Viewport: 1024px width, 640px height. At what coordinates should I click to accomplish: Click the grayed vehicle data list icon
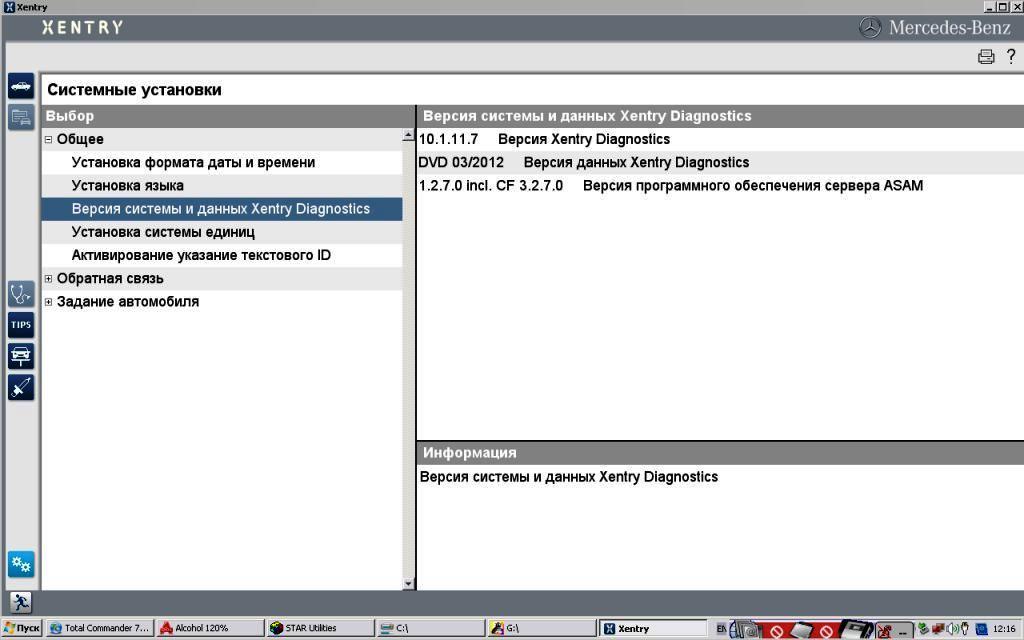(21, 118)
